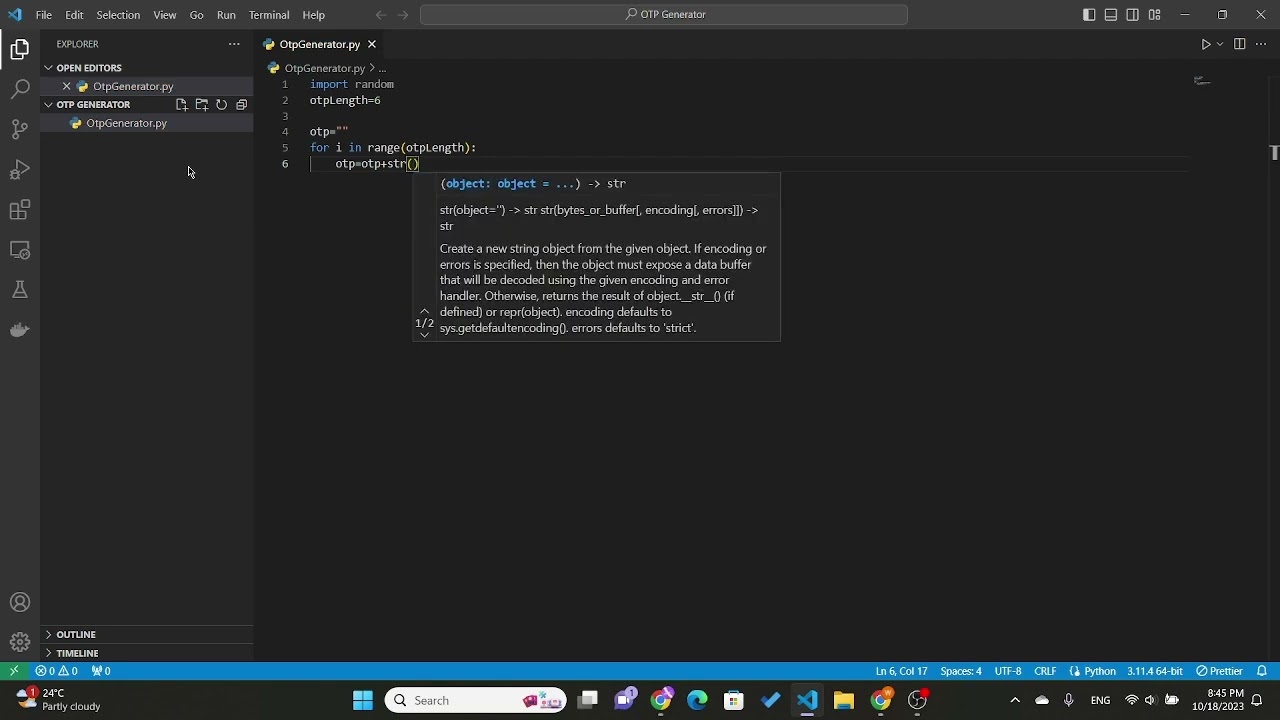Open the View menu

[165, 15]
